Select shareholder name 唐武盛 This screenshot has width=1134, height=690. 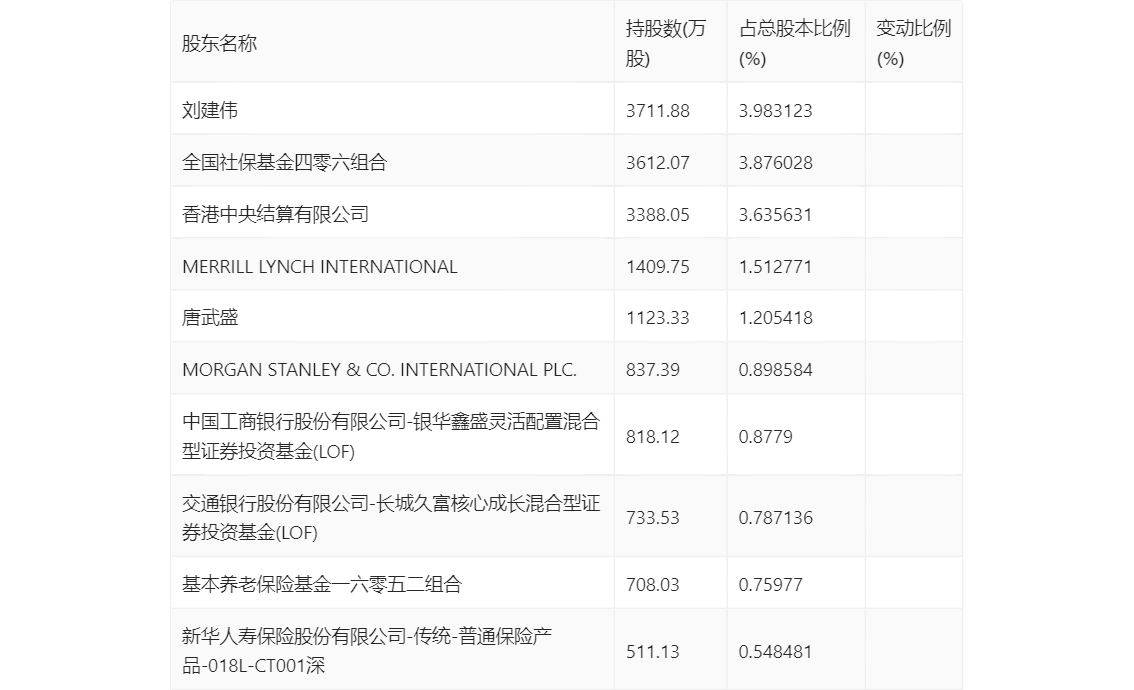pyautogui.click(x=210, y=318)
